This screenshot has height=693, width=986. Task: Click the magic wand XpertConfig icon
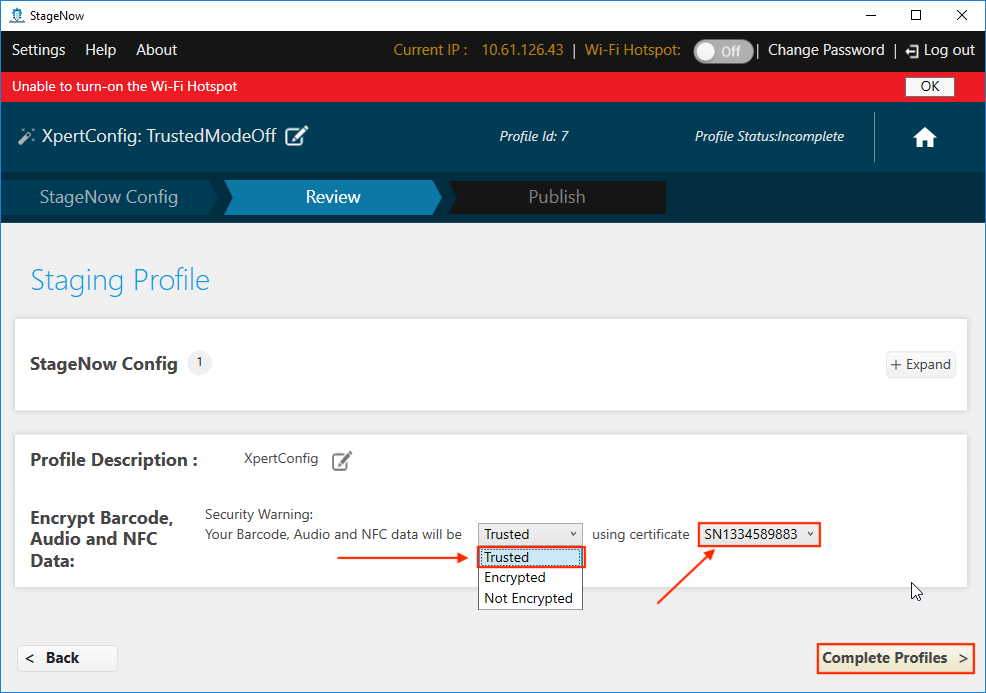[x=26, y=137]
